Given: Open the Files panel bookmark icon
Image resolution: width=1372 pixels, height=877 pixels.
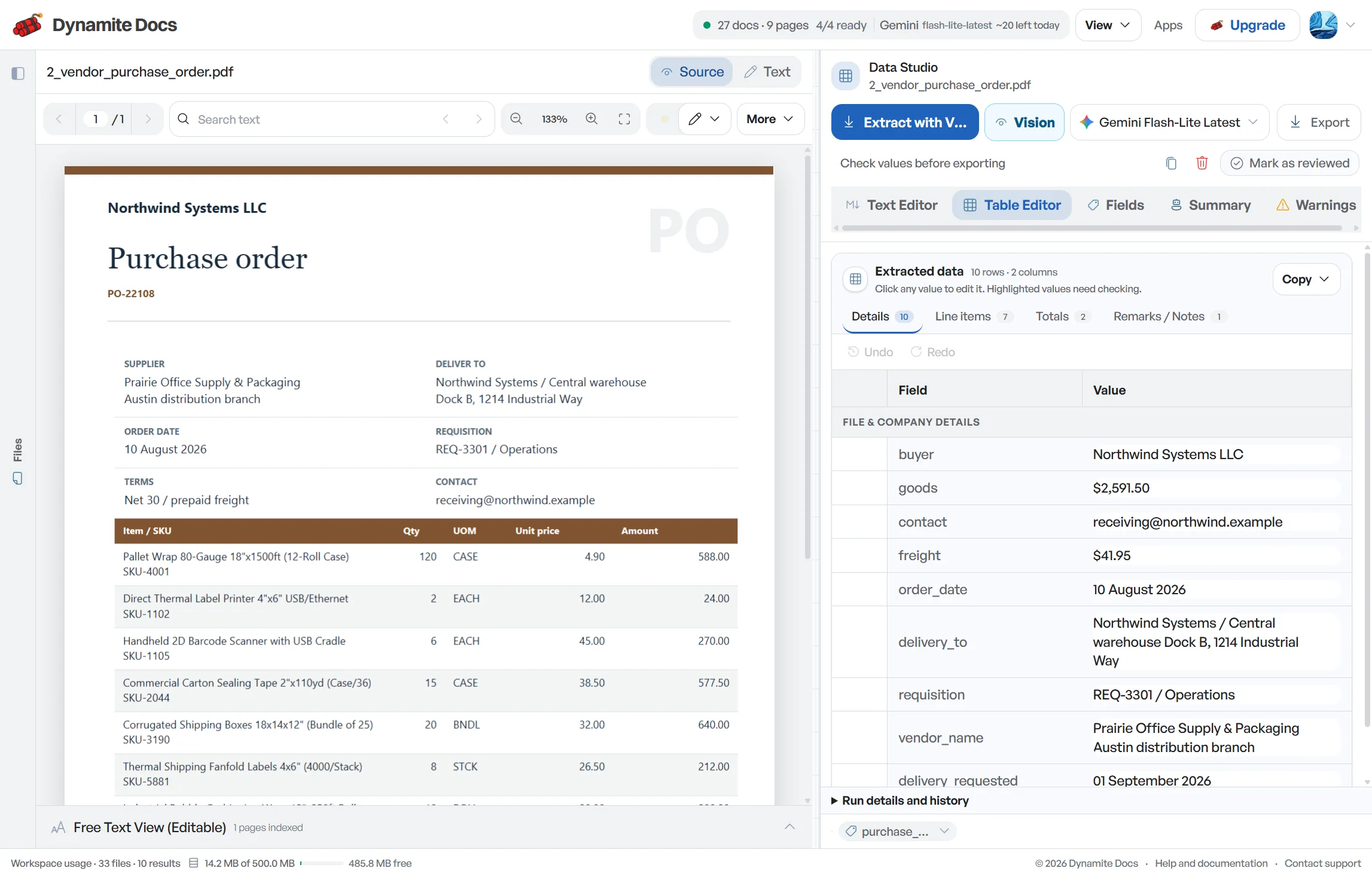Looking at the screenshot, I should (x=17, y=478).
